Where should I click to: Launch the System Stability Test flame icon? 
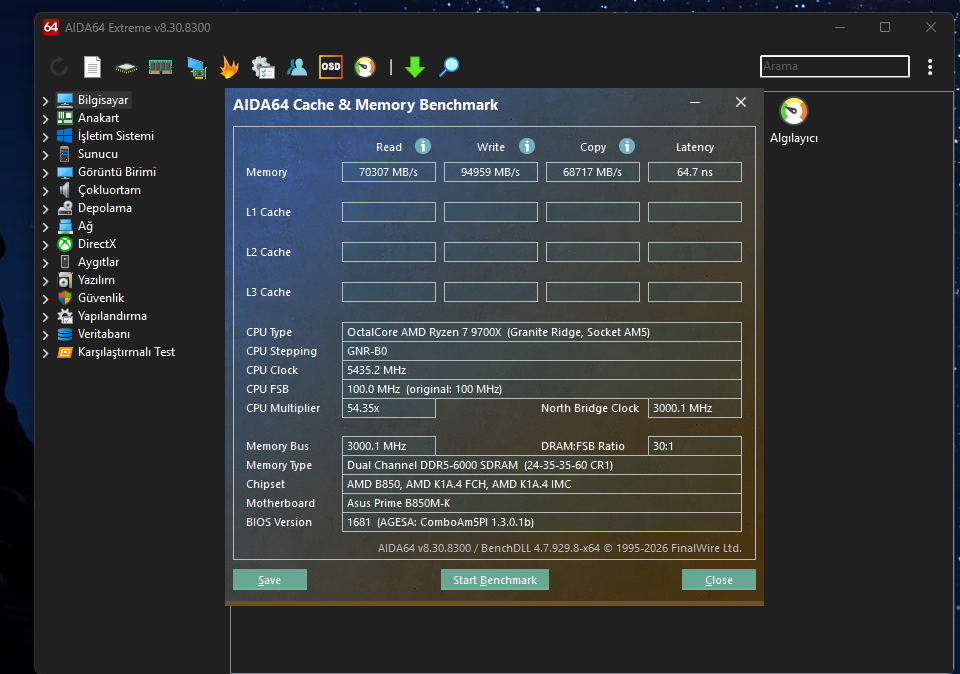click(x=229, y=67)
